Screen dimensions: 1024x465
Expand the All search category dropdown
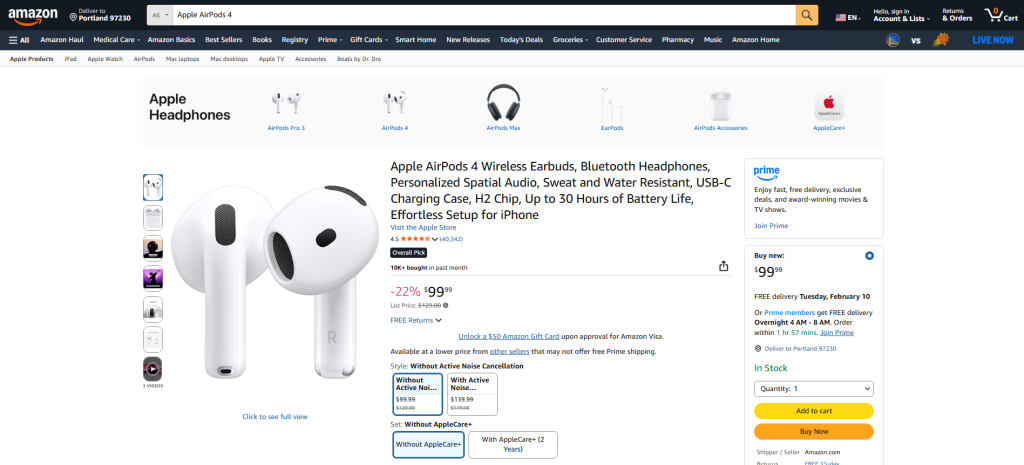point(157,15)
